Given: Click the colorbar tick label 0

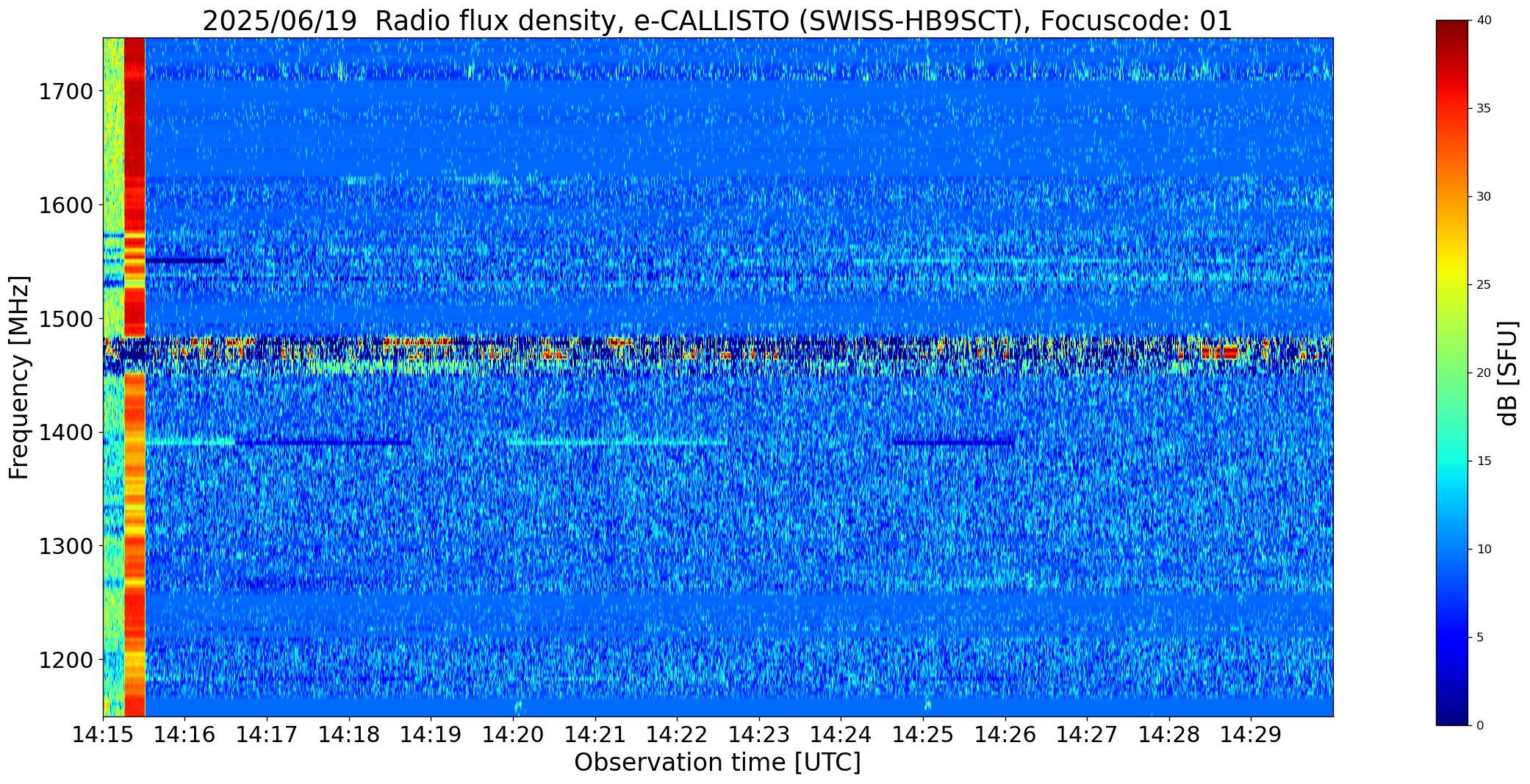Looking at the screenshot, I should pos(1480,726).
